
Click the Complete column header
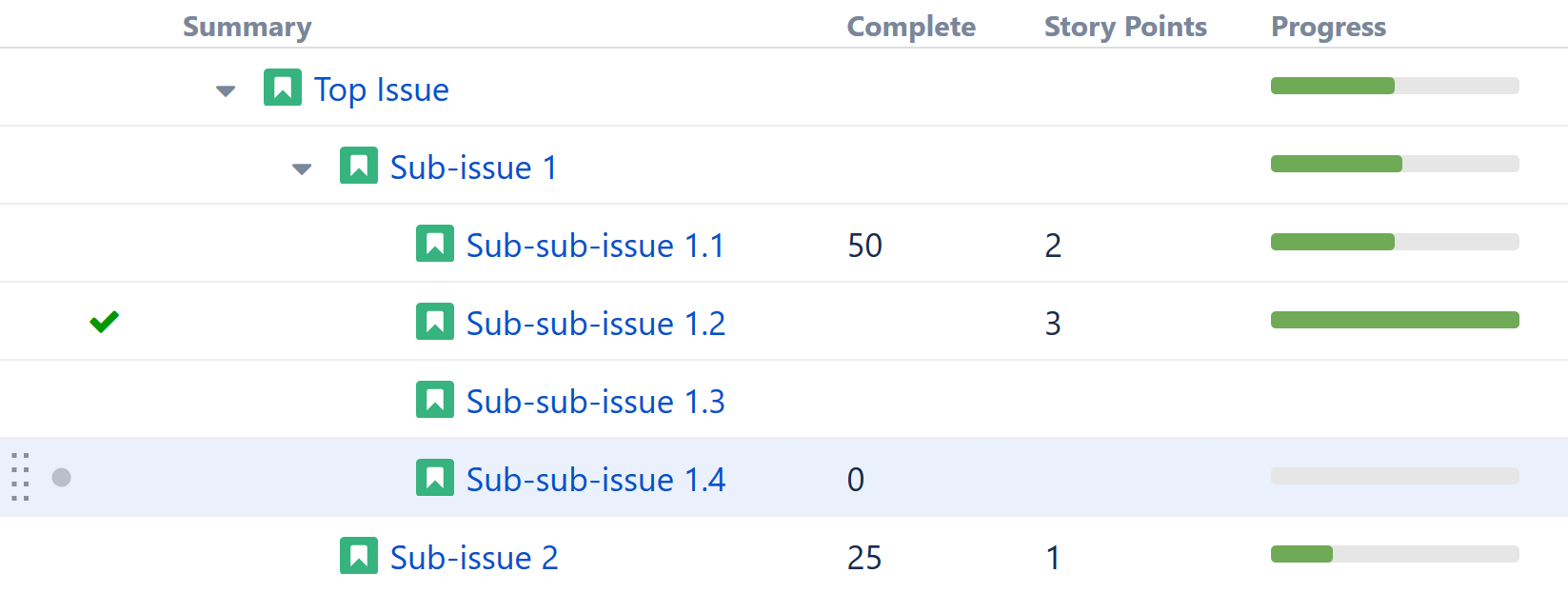[x=910, y=26]
